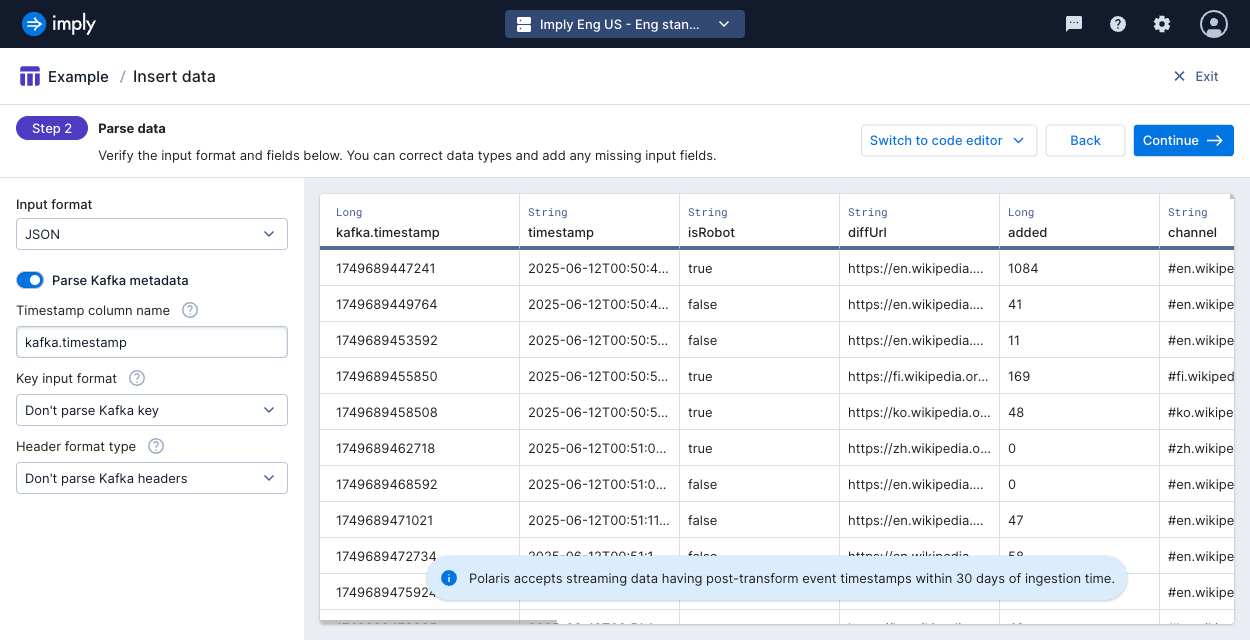Image resolution: width=1250 pixels, height=640 pixels.
Task: Click the Back button
Action: (1085, 140)
